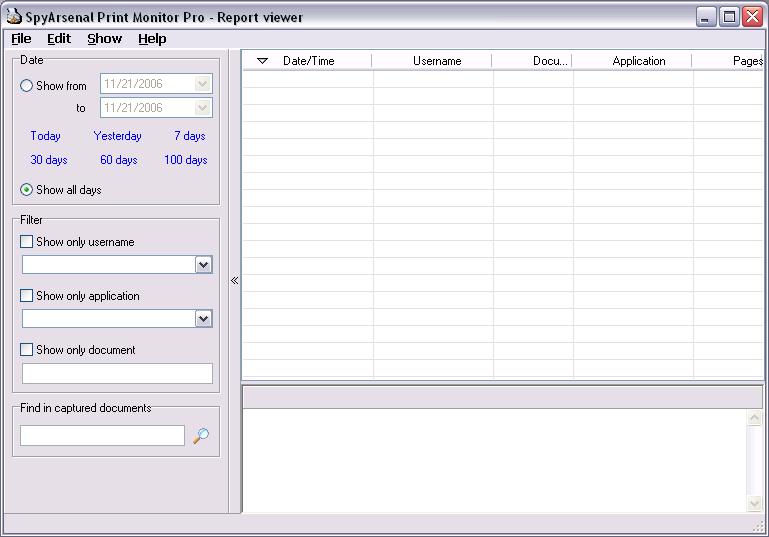Viewport: 769px width, 537px height.
Task: Open the Show menu
Action: point(104,39)
